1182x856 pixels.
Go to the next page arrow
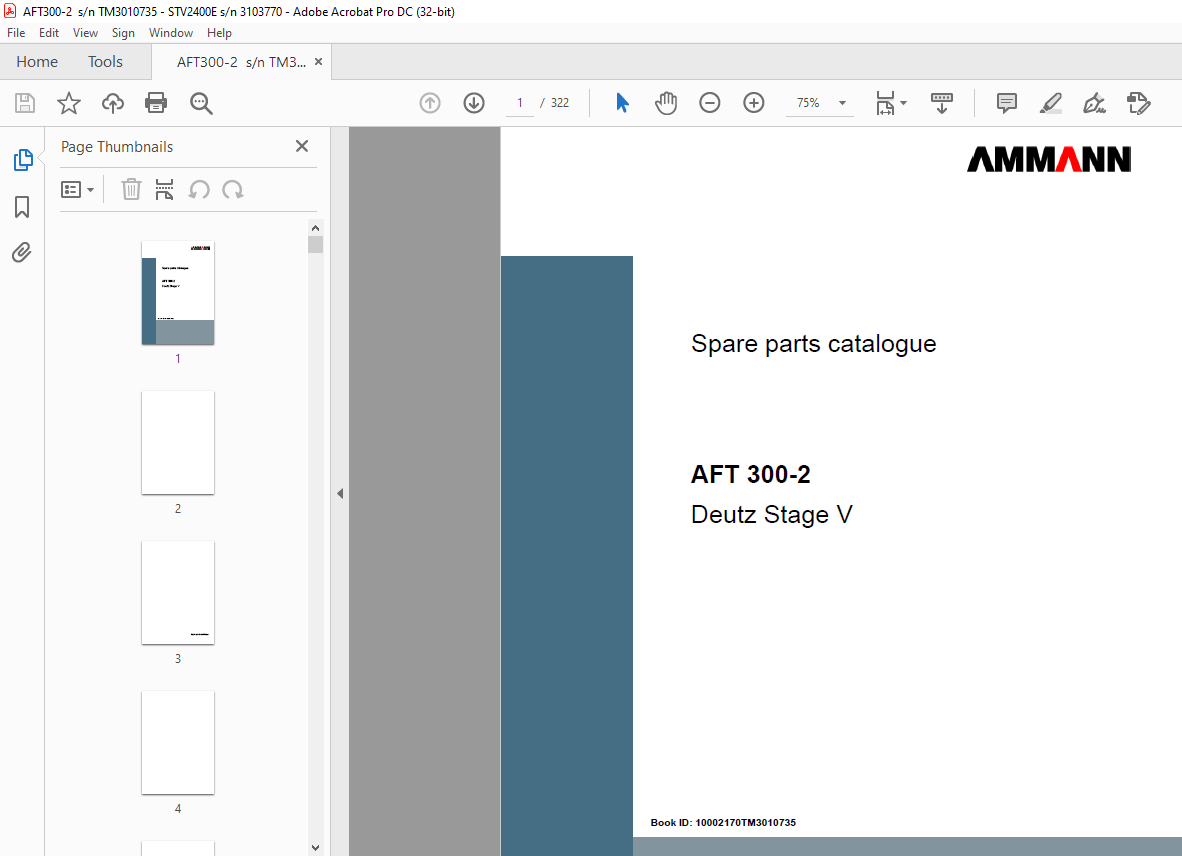(x=473, y=103)
